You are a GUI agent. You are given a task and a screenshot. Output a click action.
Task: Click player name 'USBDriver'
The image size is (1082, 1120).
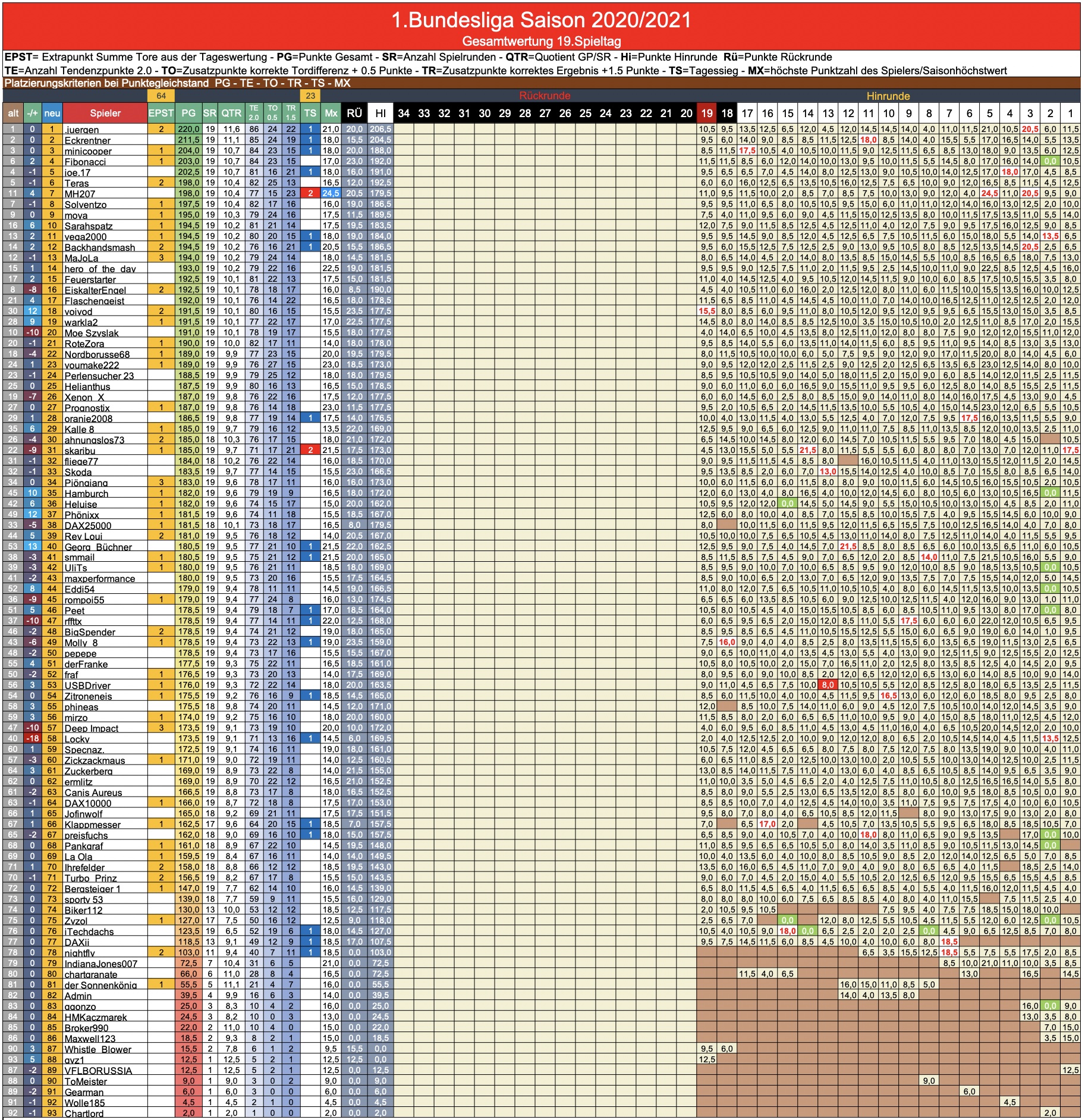pyautogui.click(x=87, y=685)
